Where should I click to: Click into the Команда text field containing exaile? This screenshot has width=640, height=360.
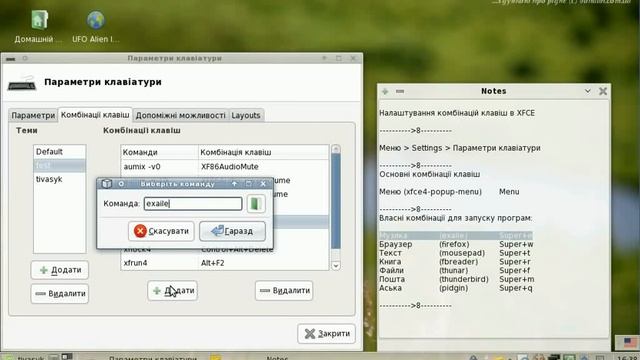coord(193,204)
